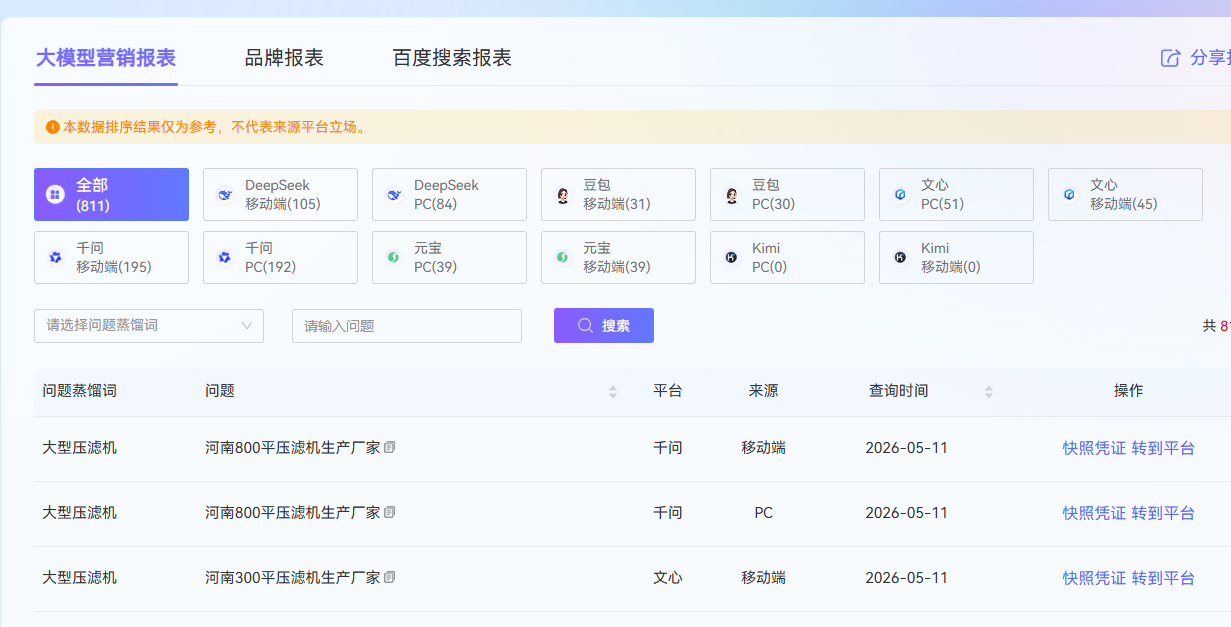Click DeepSeek whale icon for 移动端(105)
Image resolution: width=1231 pixels, height=627 pixels.
(x=225, y=194)
